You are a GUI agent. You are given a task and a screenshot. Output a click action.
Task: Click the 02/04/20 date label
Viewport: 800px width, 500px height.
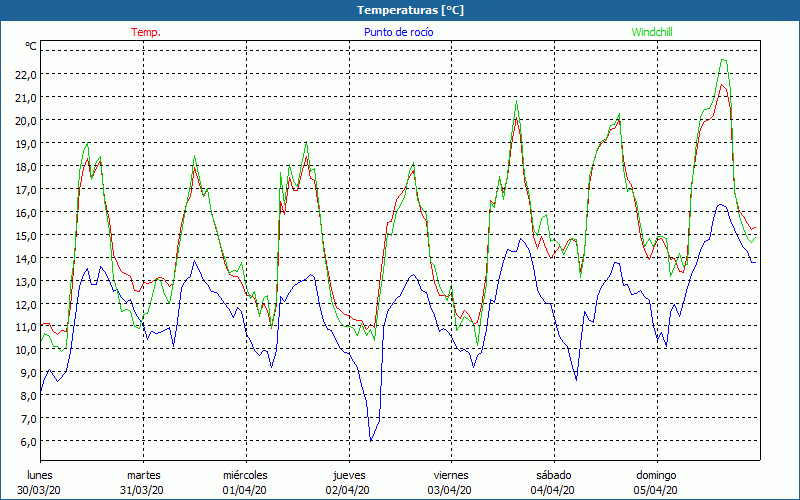tap(347, 490)
